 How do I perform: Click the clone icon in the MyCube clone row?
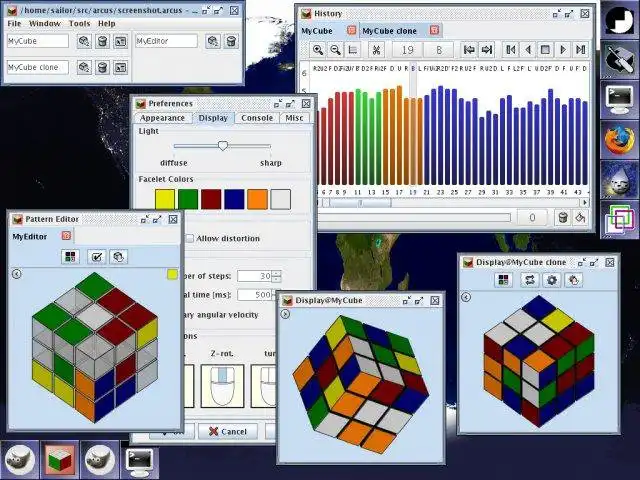tap(84, 67)
